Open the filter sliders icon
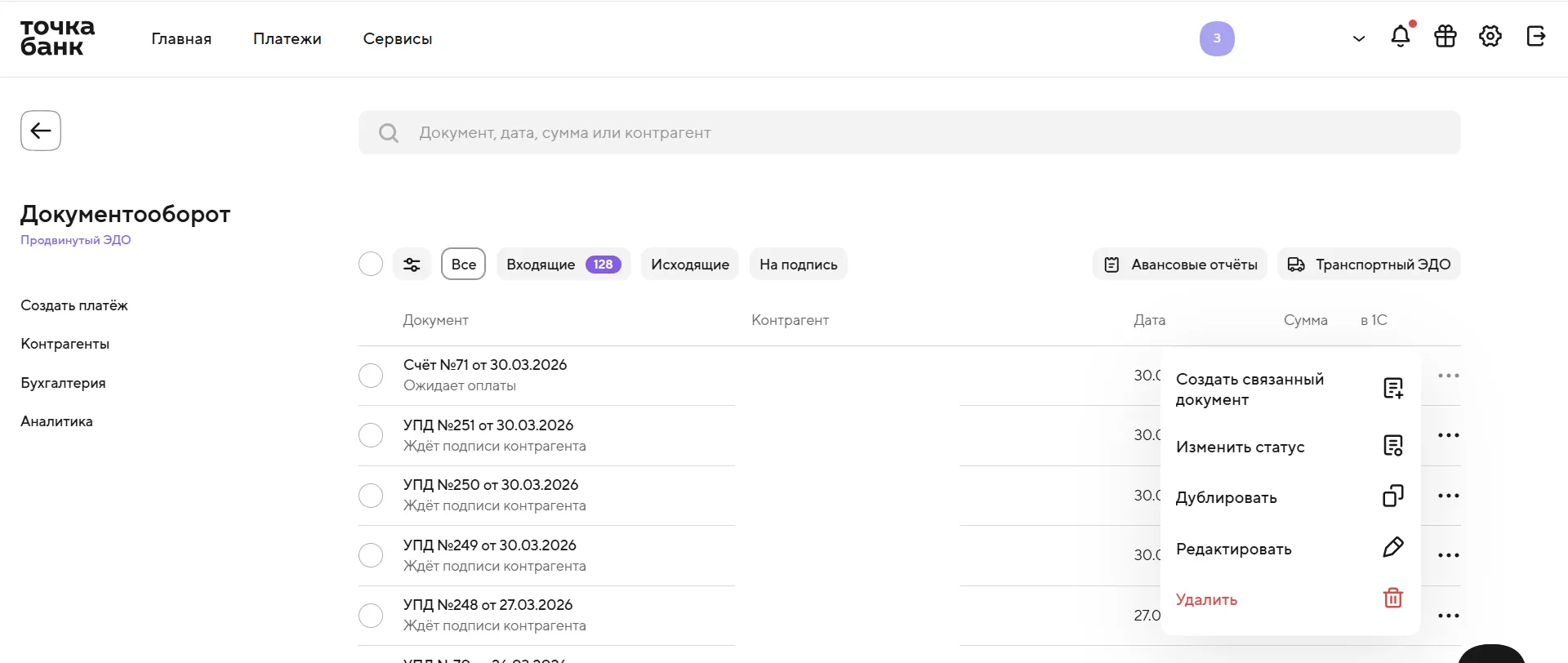 point(412,265)
